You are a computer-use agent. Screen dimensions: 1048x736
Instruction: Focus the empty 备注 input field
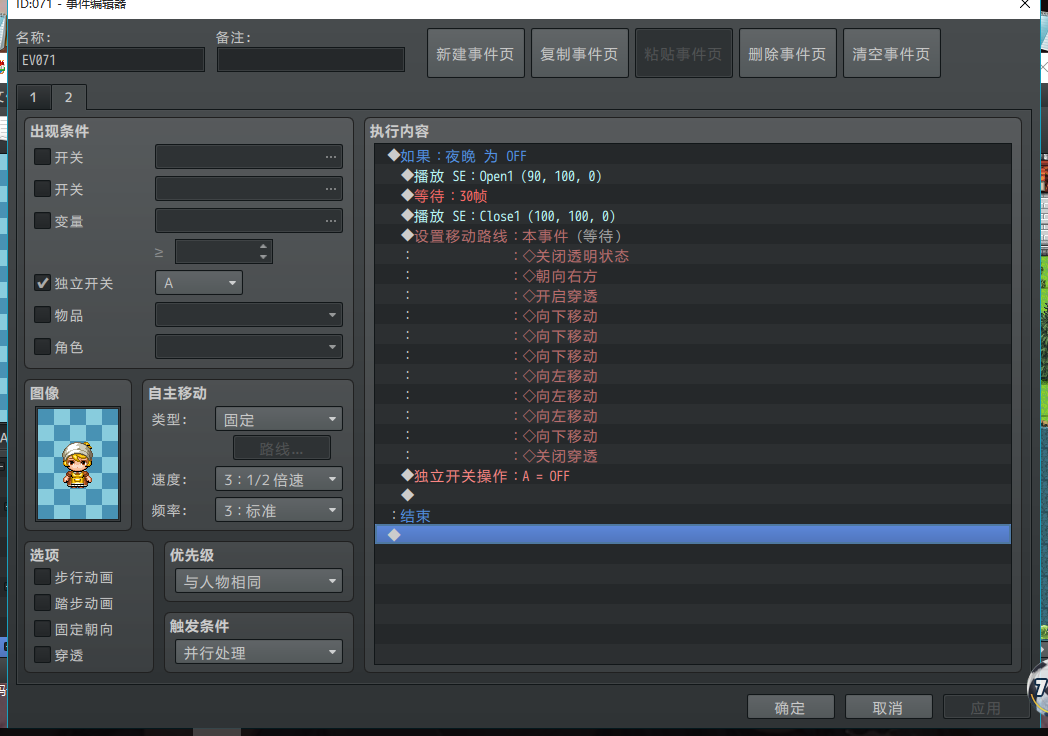311,59
